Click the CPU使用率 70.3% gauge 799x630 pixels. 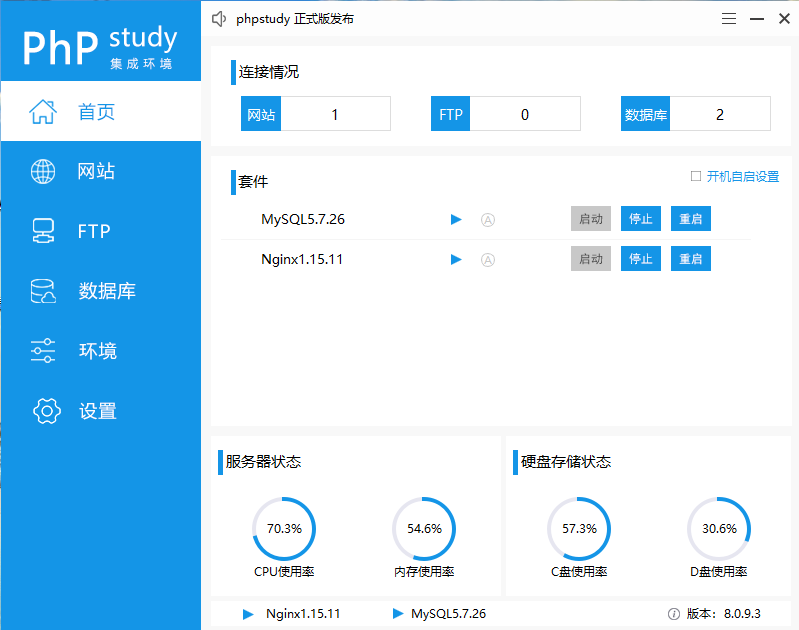pos(284,529)
